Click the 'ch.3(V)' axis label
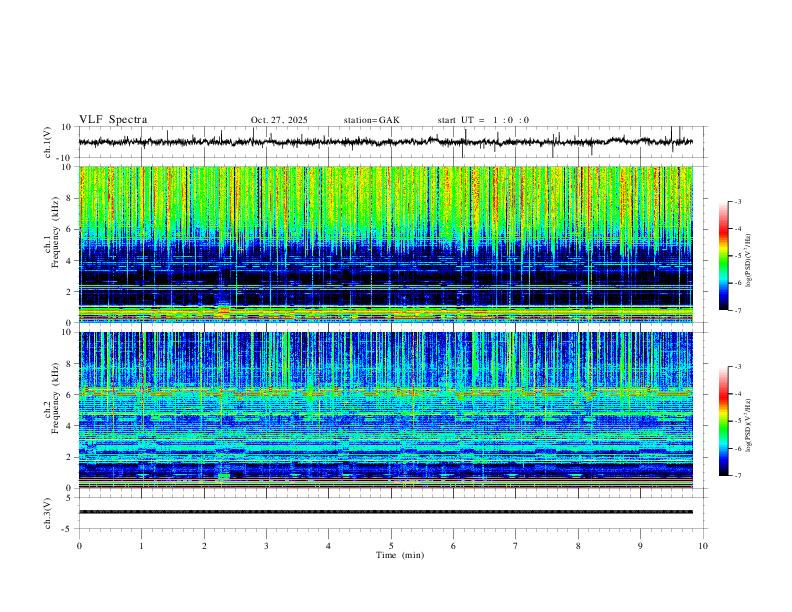Image resolution: width=792 pixels, height=612 pixels. pyautogui.click(x=48, y=513)
